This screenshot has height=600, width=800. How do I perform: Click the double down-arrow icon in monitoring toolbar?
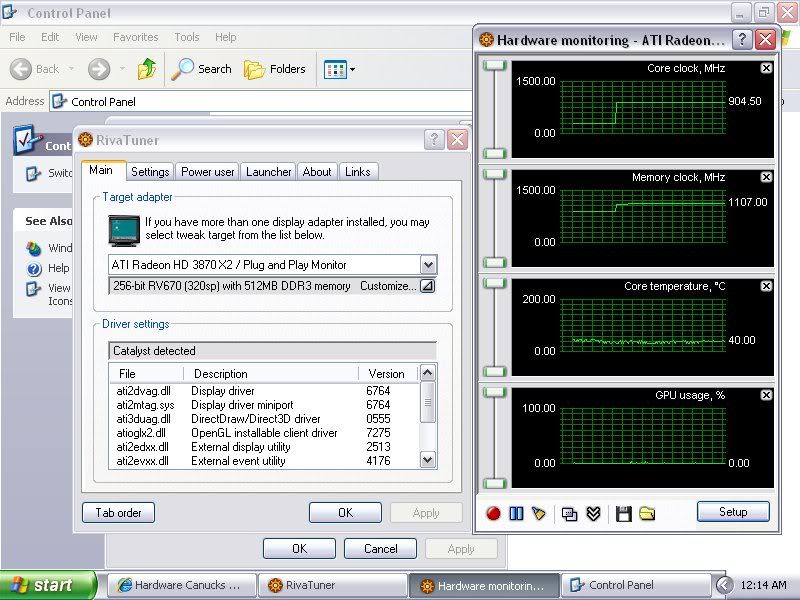coord(593,513)
